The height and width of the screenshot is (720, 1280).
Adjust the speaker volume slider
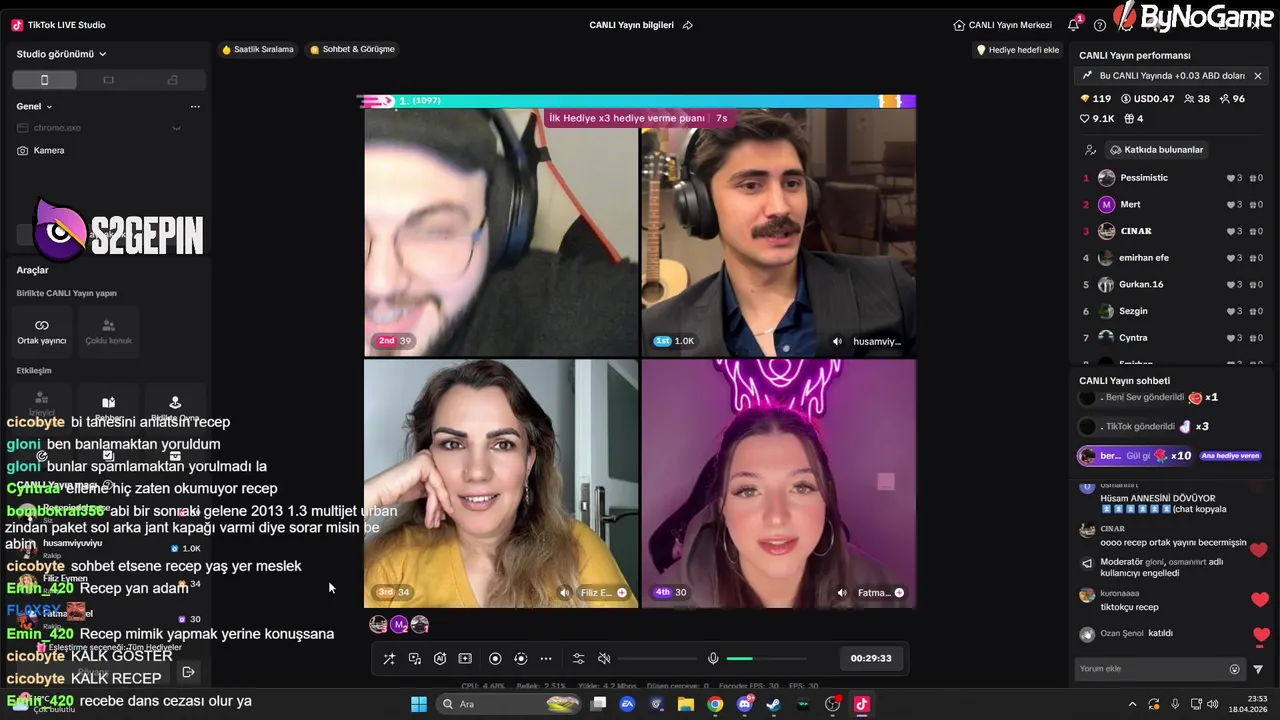[658, 659]
